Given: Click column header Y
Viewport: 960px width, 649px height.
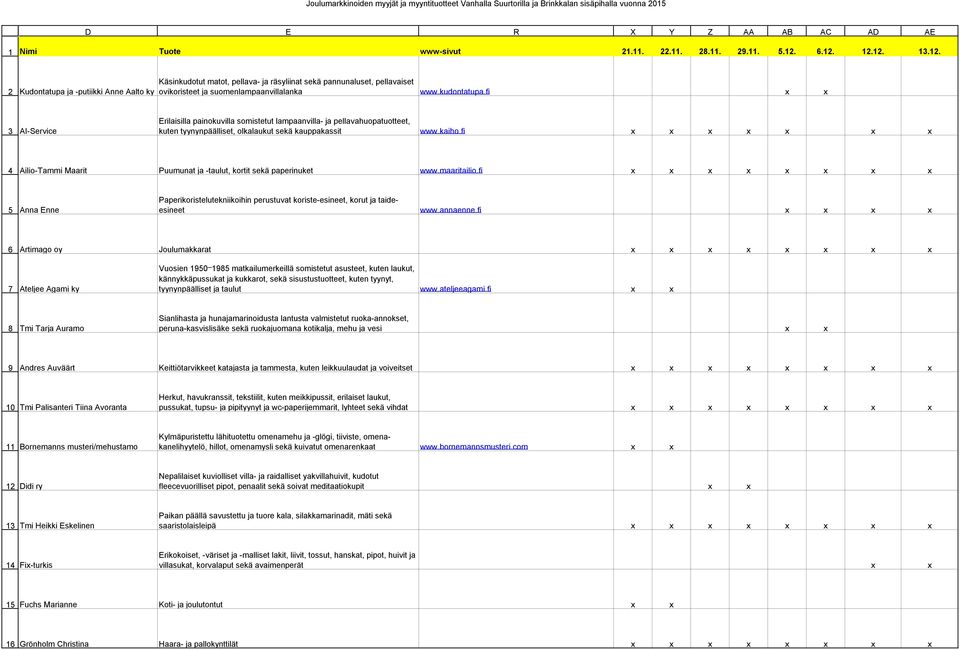Looking at the screenshot, I should [x=671, y=31].
